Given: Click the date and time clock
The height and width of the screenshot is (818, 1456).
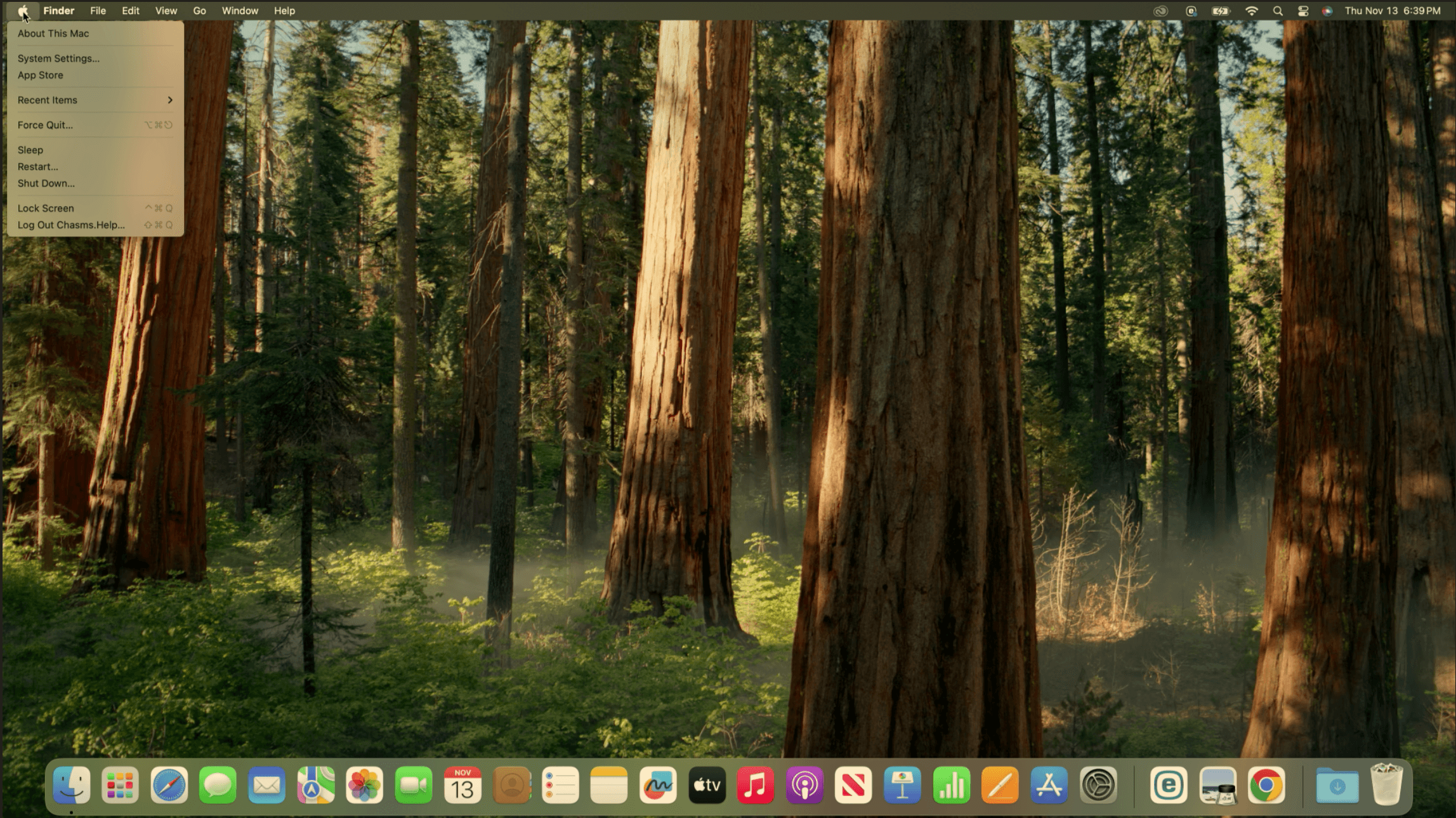Looking at the screenshot, I should pyautogui.click(x=1392, y=11).
